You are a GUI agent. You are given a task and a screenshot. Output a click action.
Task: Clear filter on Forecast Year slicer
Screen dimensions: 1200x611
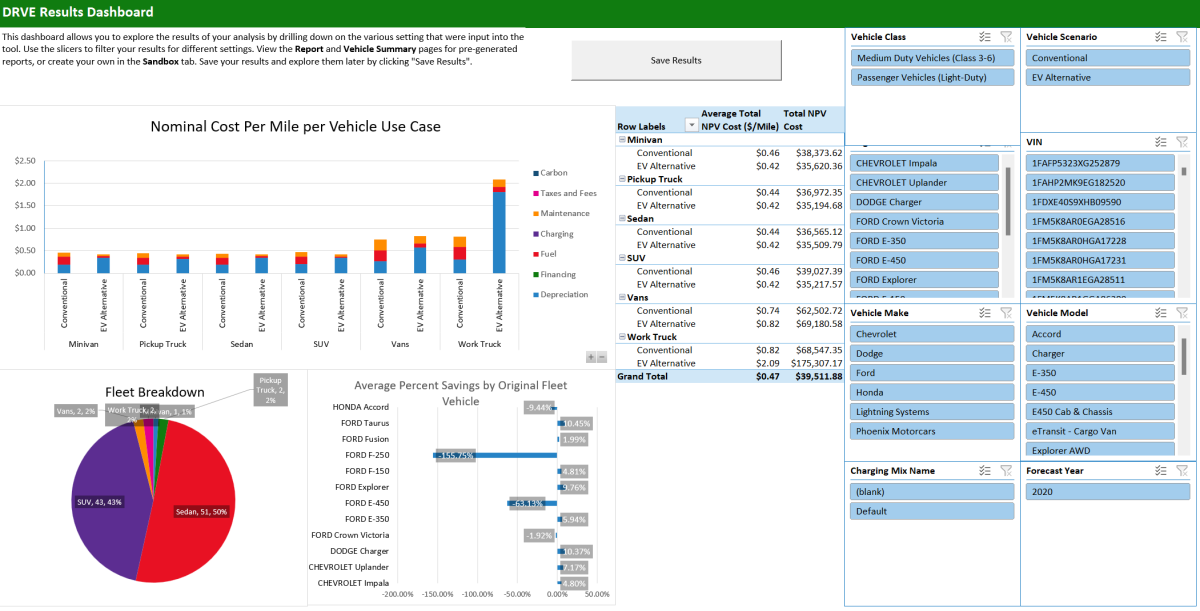(x=1182, y=470)
